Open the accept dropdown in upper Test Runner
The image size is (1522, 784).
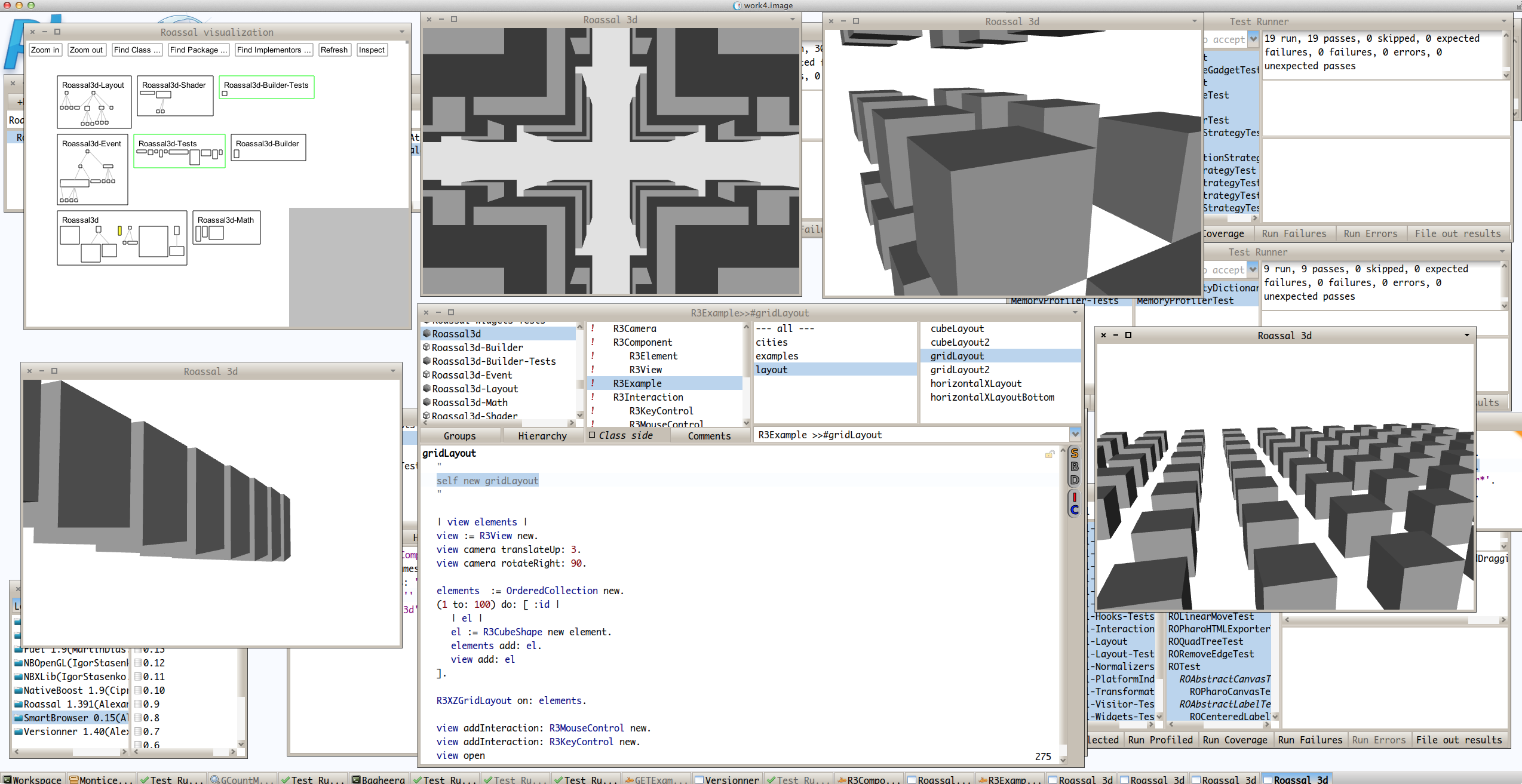tap(1254, 39)
